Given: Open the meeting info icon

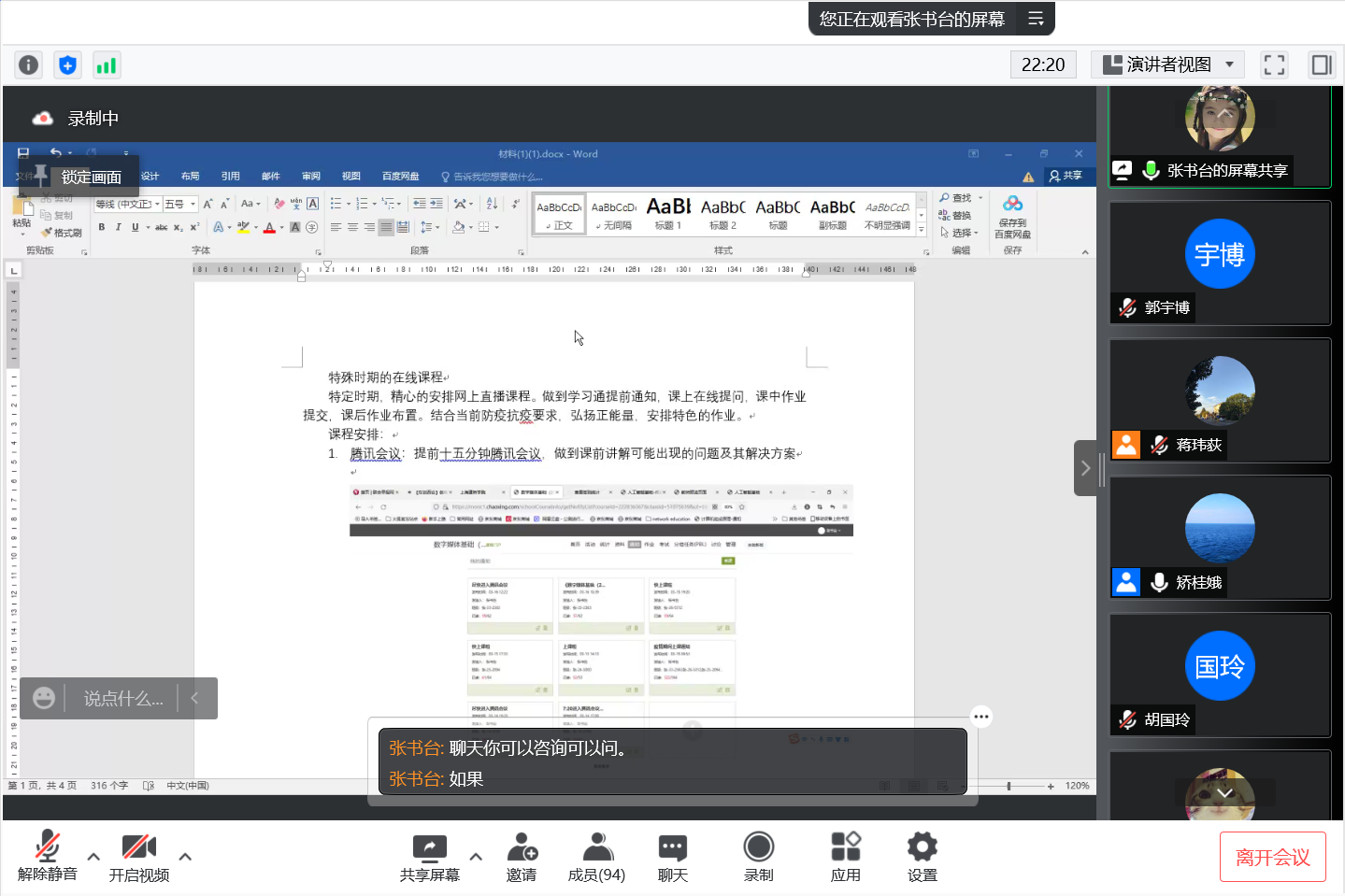Looking at the screenshot, I should [x=29, y=64].
